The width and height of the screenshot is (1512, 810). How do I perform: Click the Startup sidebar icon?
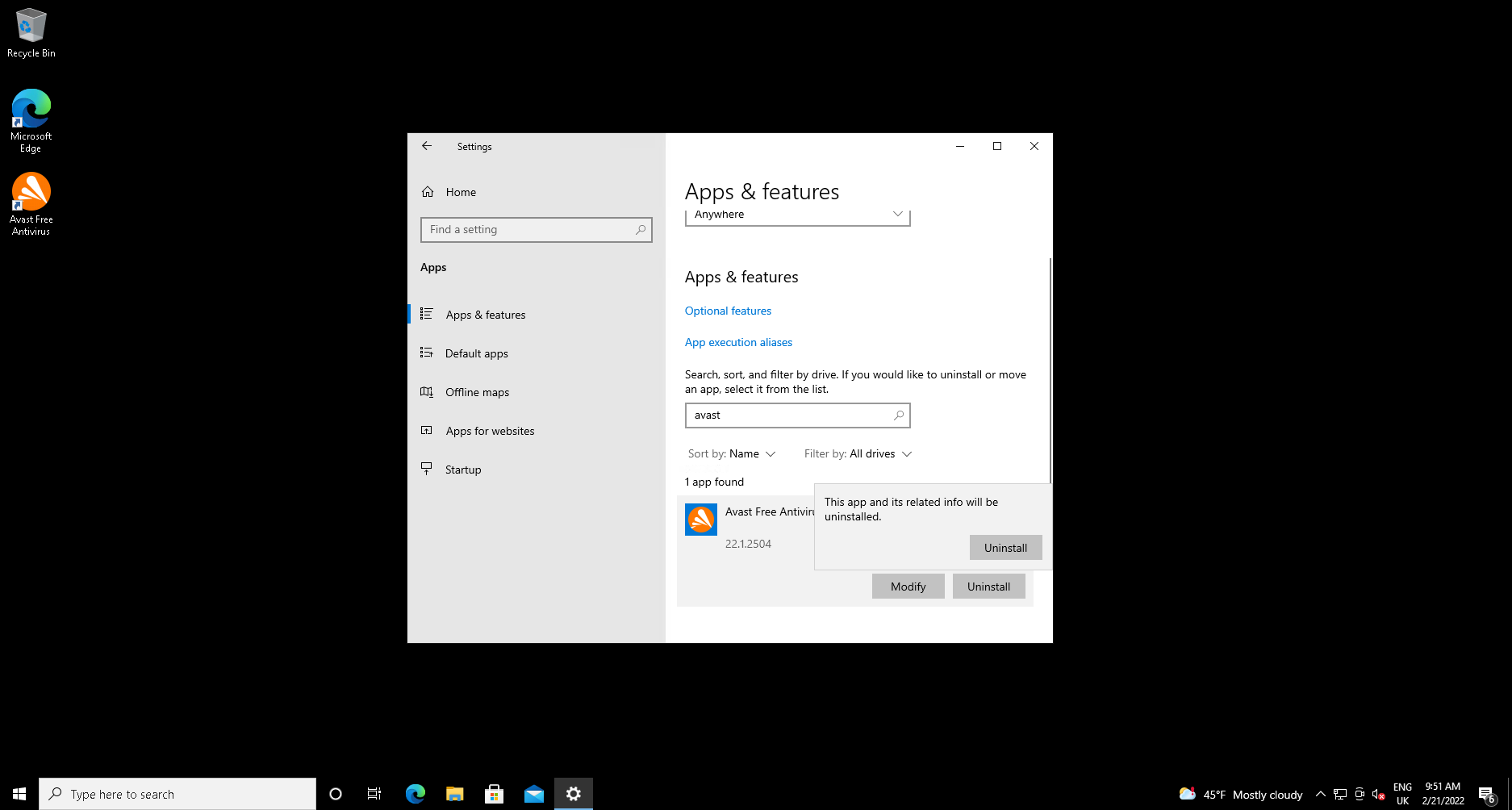tap(427, 469)
